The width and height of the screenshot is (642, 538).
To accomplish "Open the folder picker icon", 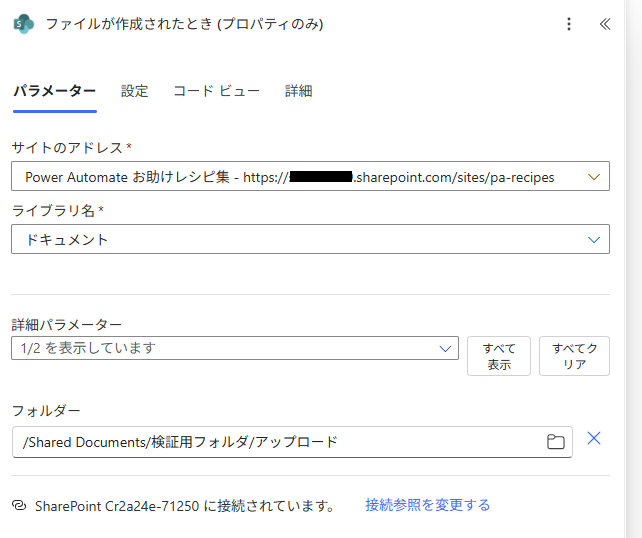I will 556,442.
